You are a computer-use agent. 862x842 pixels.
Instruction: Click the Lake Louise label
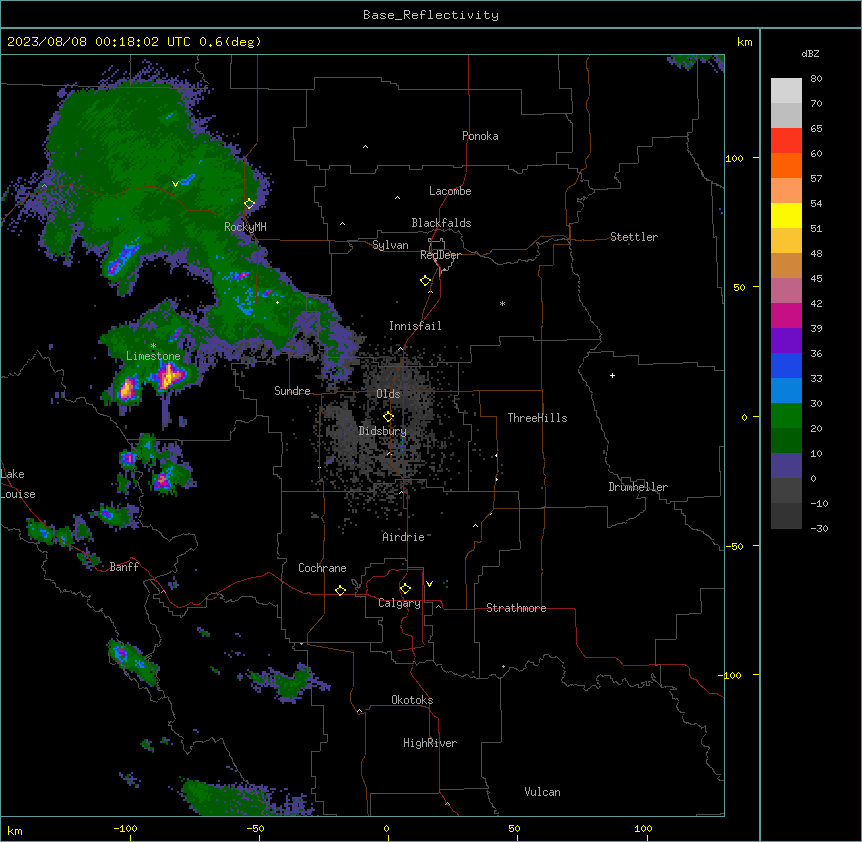tap(16, 484)
